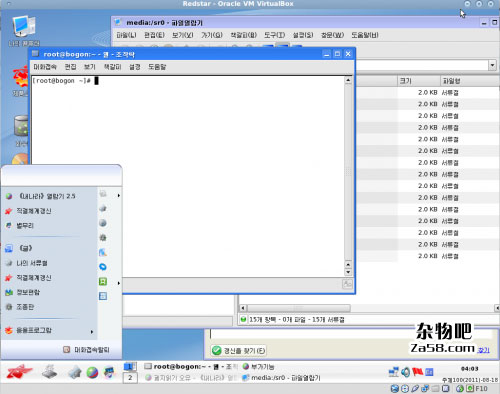This screenshot has width=500, height=394.
Task: Sort by the 크기 column header
Action: (x=419, y=81)
